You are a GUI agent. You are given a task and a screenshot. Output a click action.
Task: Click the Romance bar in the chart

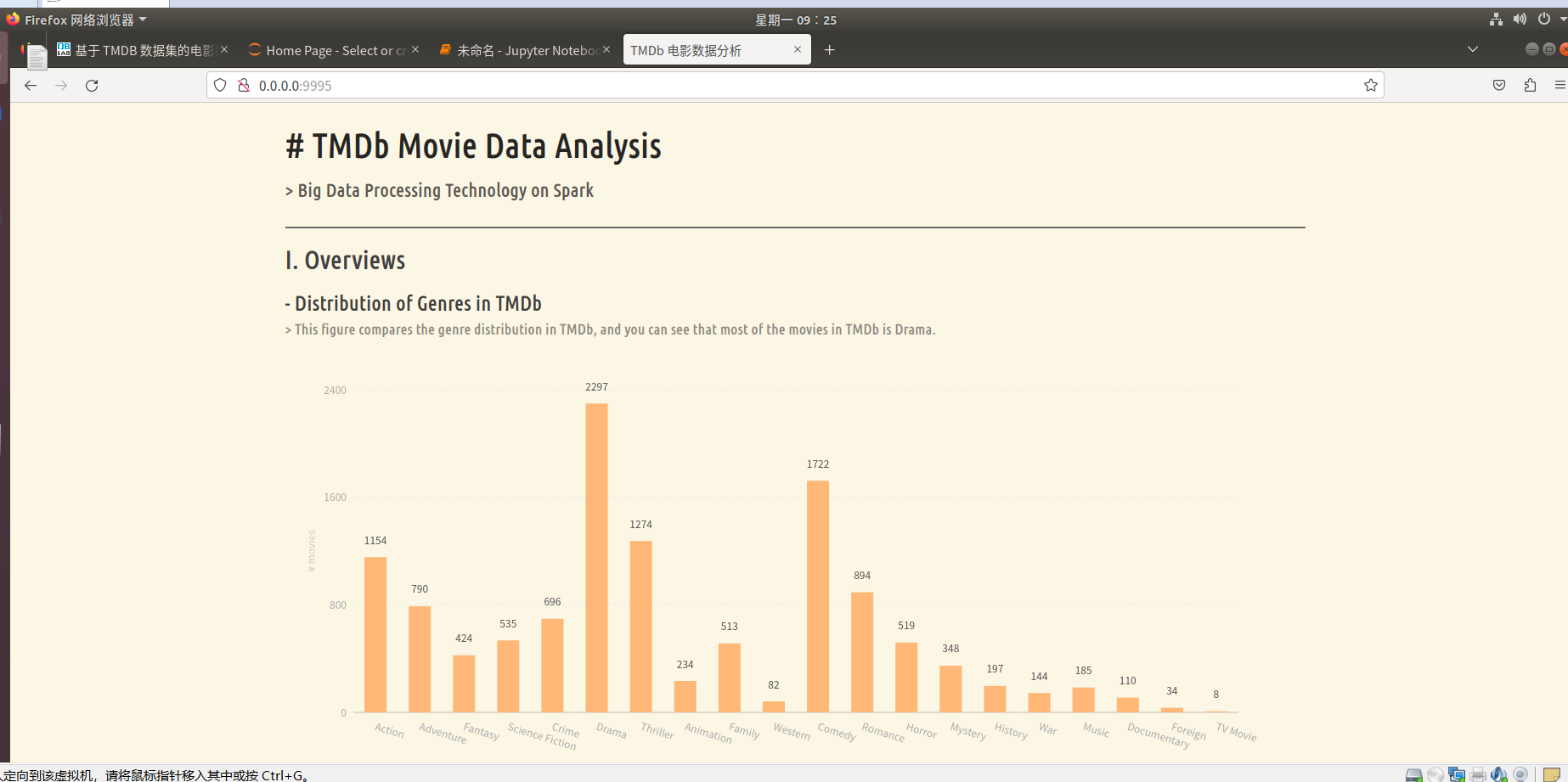coord(862,652)
